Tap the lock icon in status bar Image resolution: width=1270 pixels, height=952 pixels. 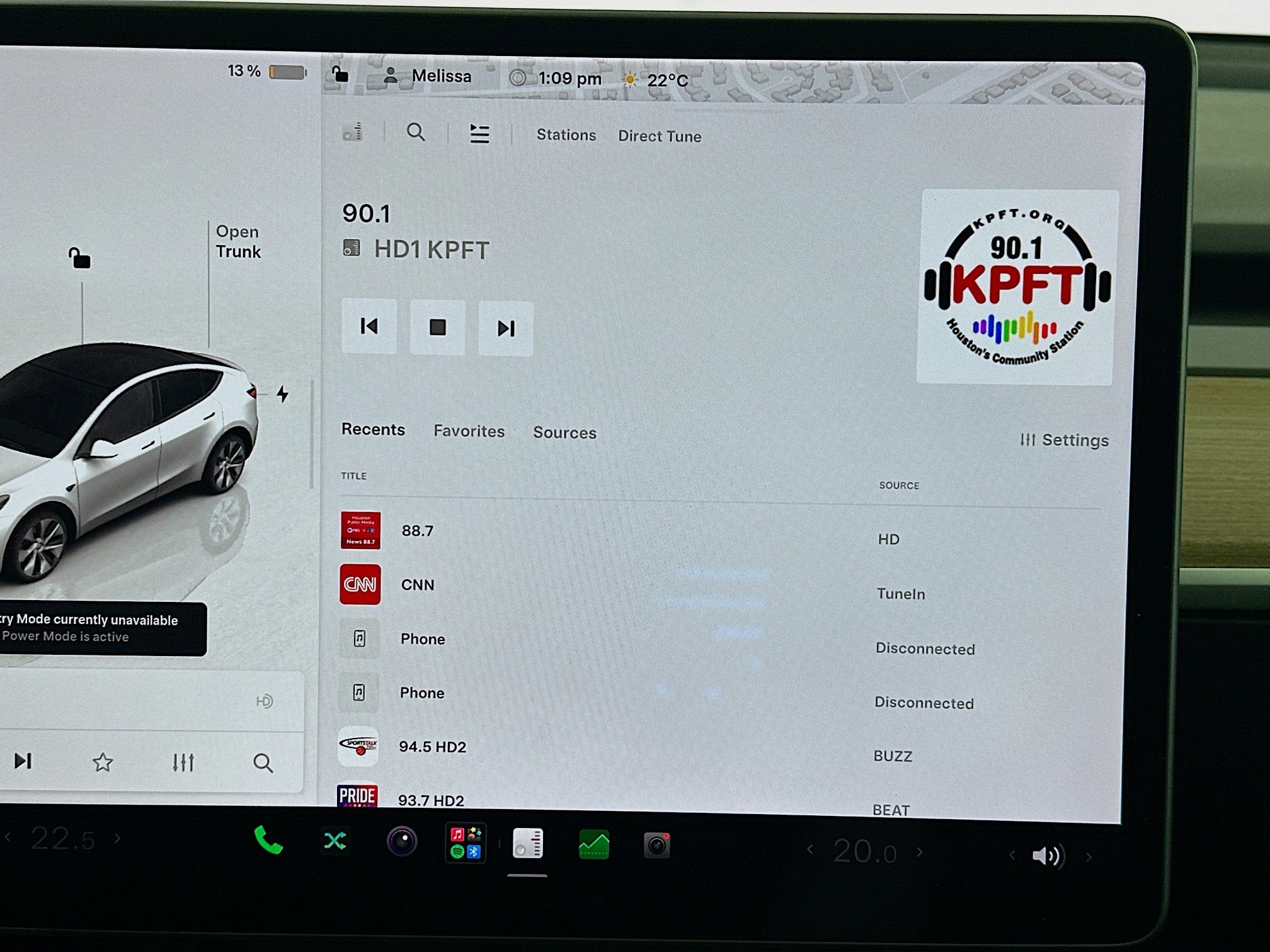tap(340, 74)
